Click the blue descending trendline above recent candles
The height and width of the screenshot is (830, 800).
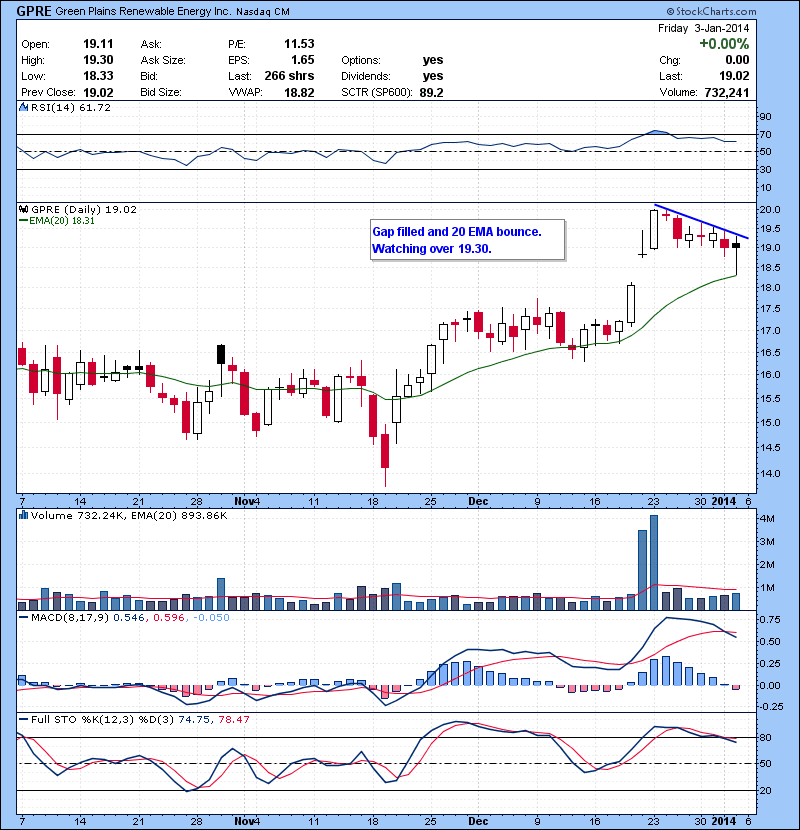point(702,221)
